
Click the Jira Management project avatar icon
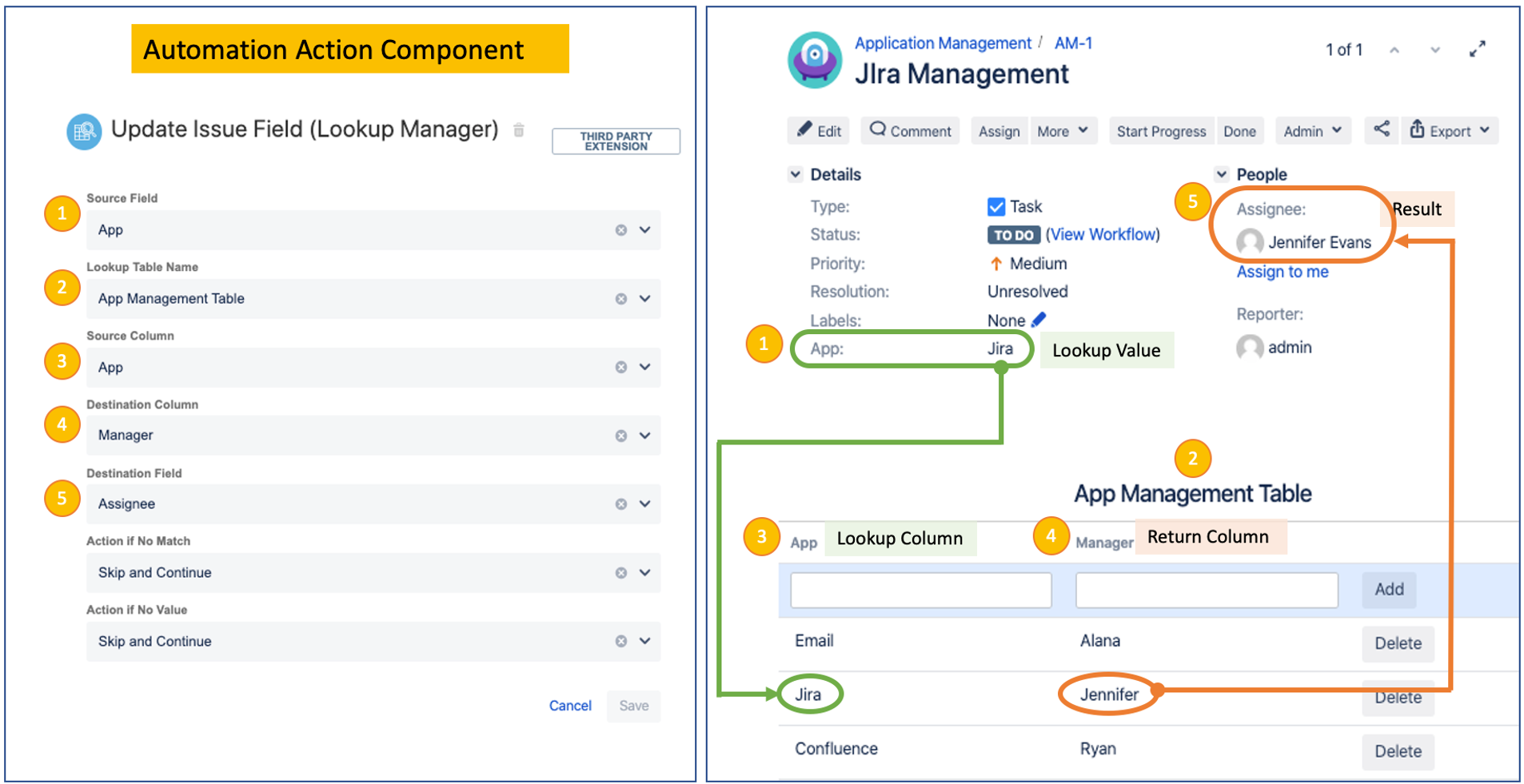815,60
